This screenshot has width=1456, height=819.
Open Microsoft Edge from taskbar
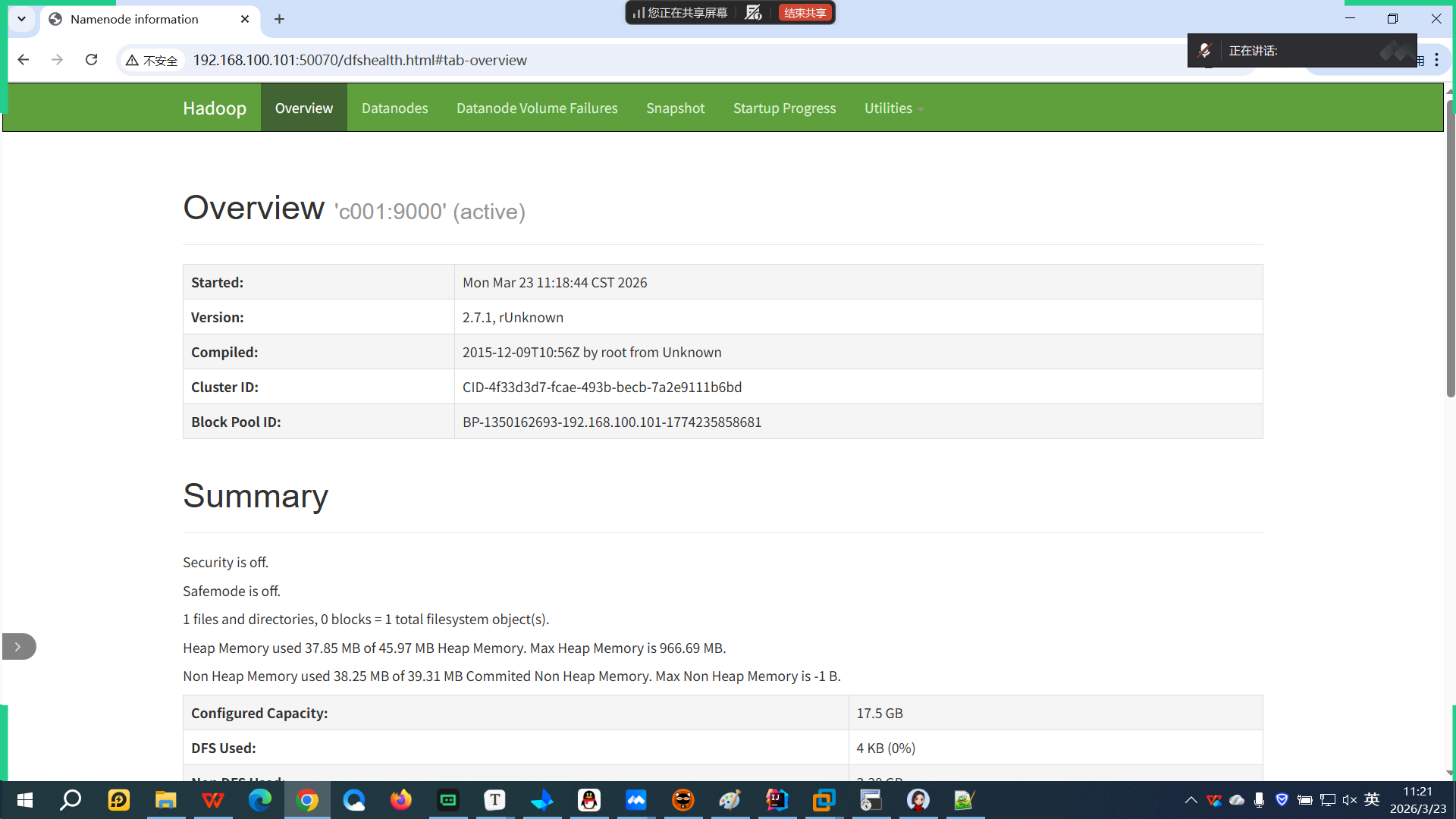coord(259,800)
